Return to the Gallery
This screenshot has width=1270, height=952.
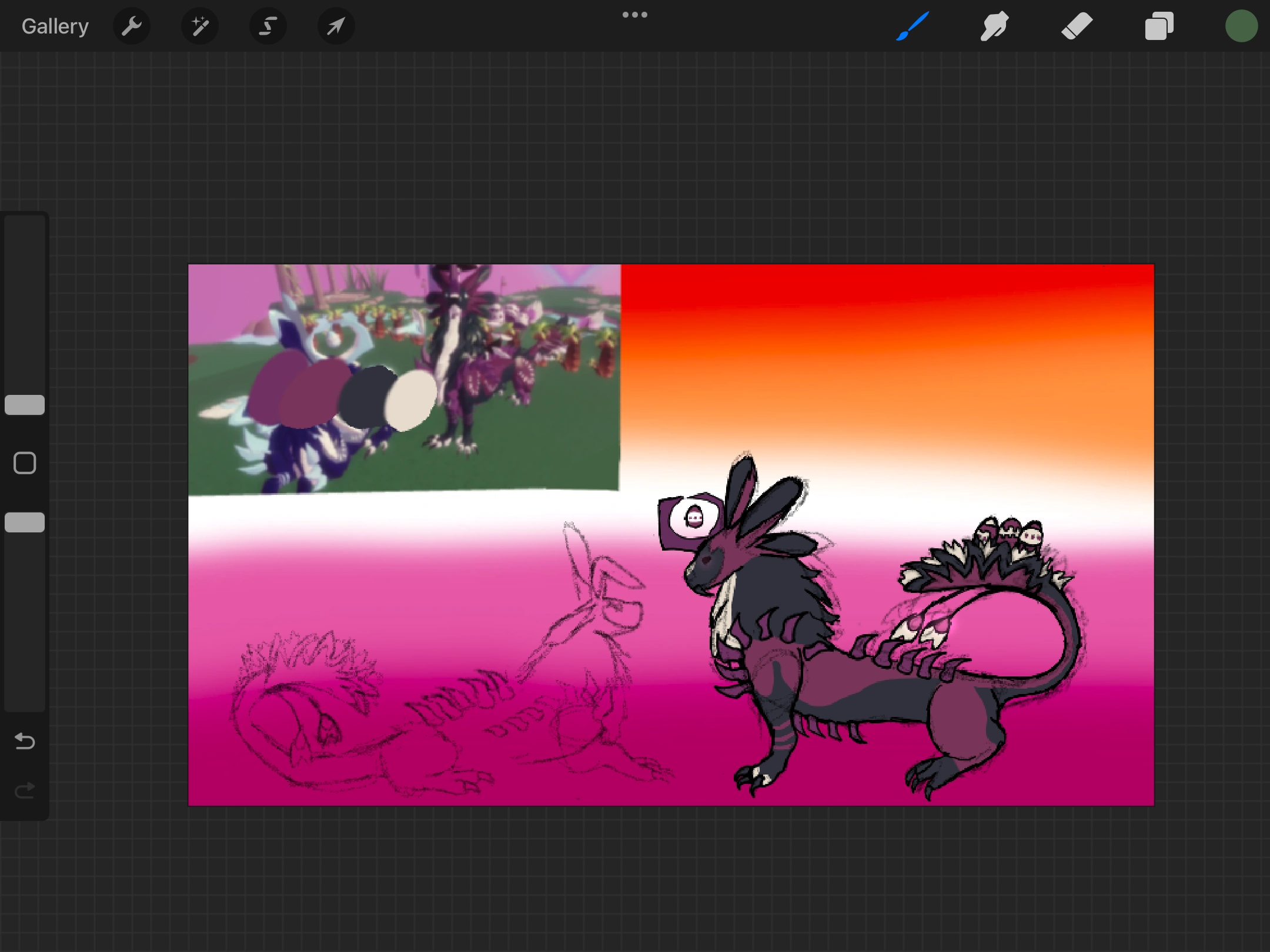click(54, 26)
